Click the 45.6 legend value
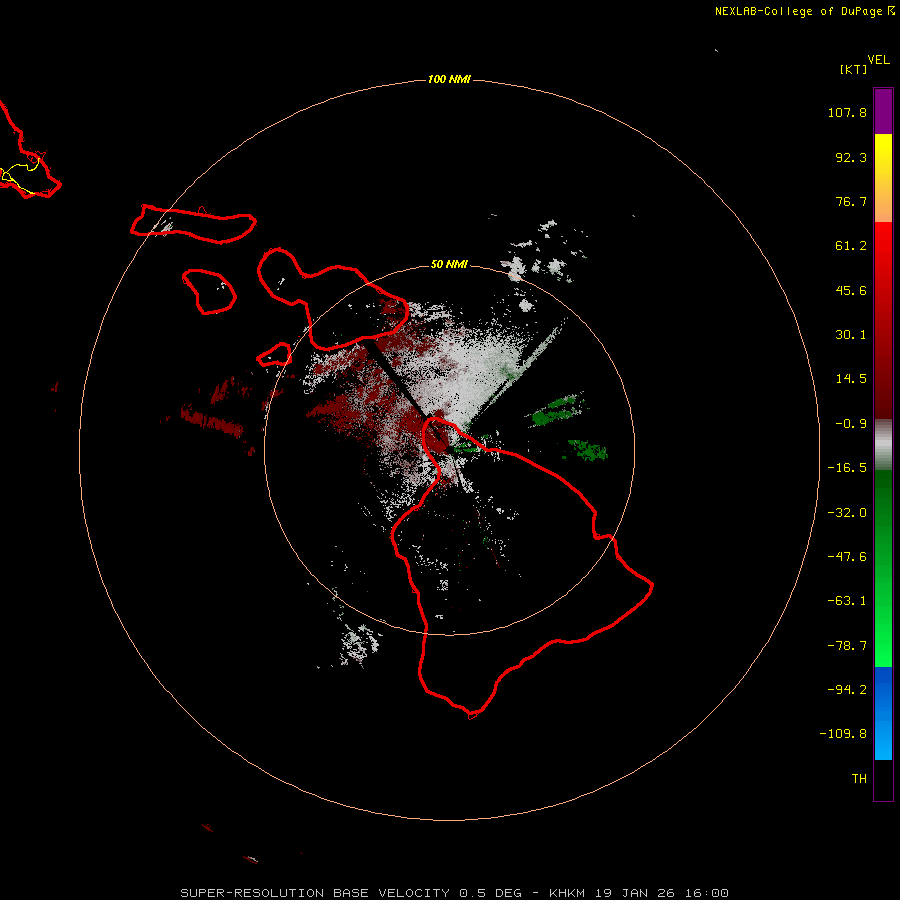Image resolution: width=900 pixels, height=900 pixels. (851, 290)
